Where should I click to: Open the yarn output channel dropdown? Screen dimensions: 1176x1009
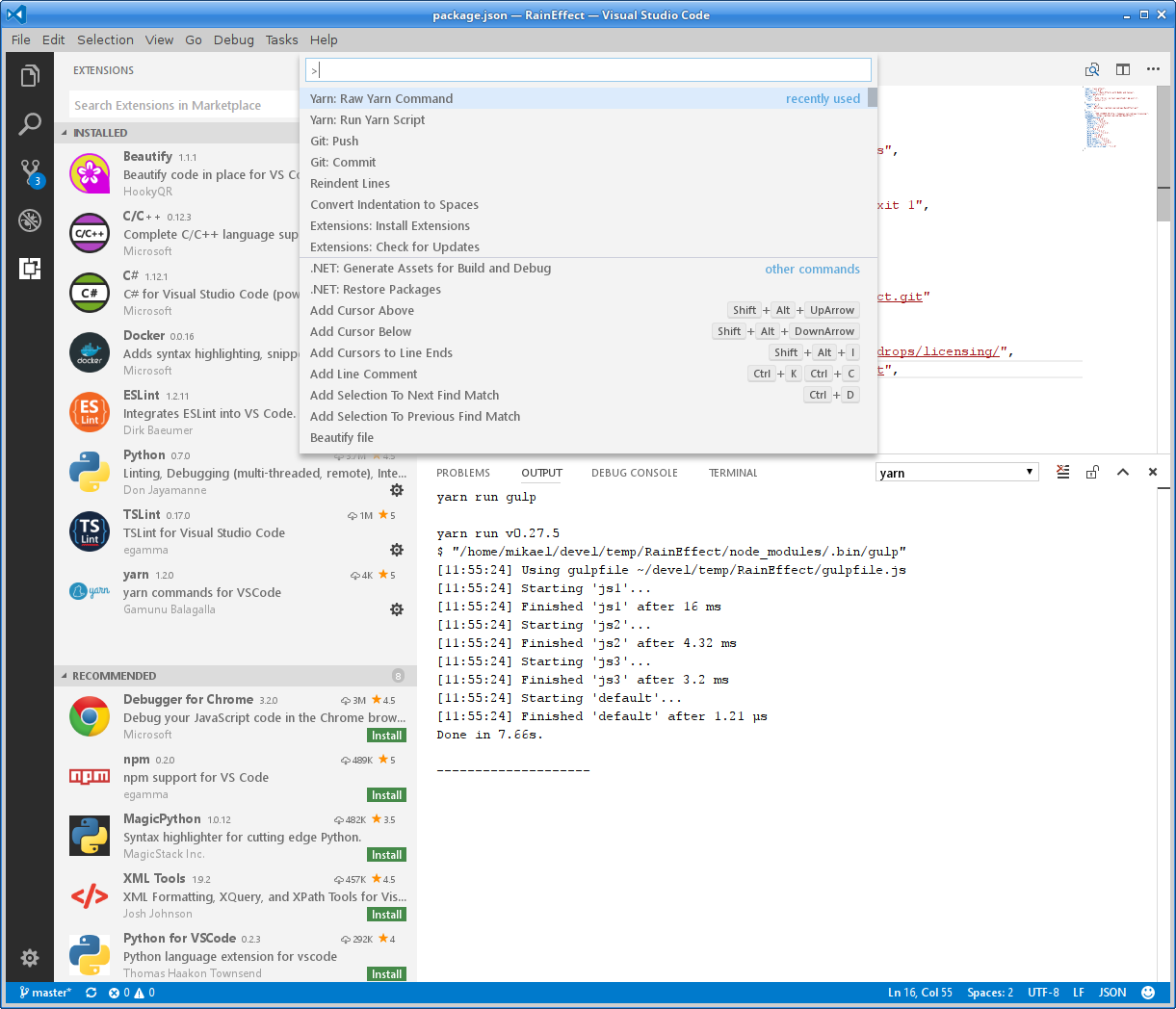(956, 472)
